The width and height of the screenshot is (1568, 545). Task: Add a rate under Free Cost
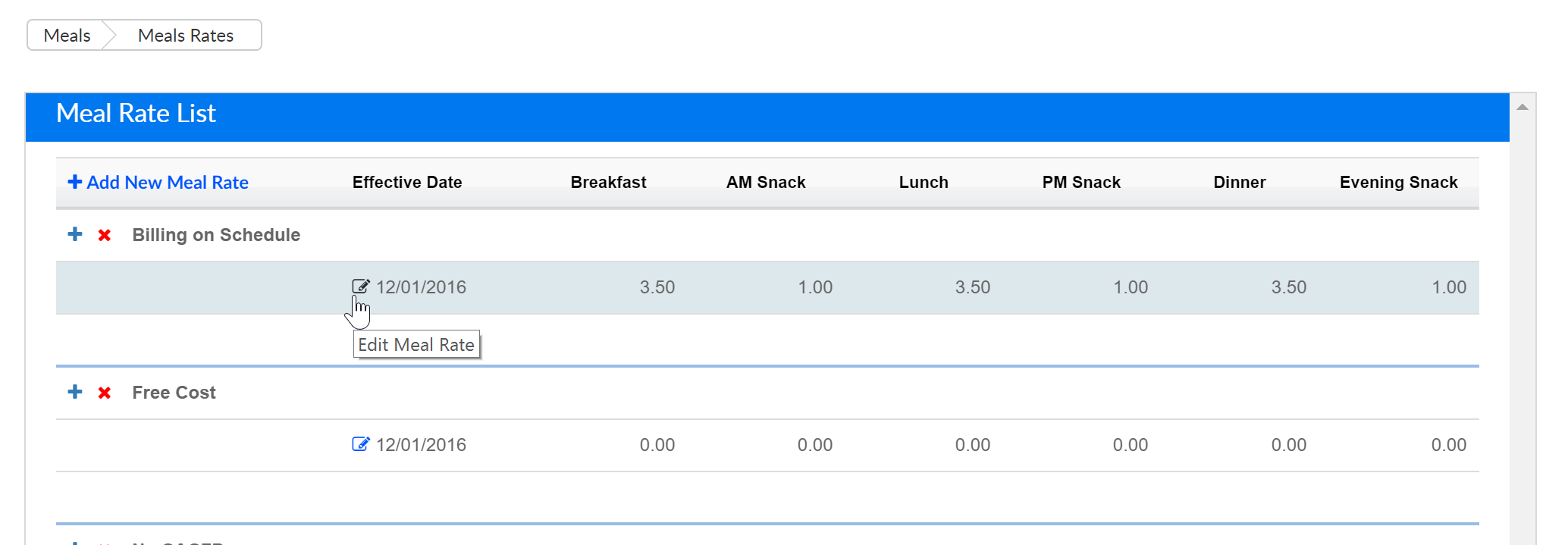click(74, 392)
